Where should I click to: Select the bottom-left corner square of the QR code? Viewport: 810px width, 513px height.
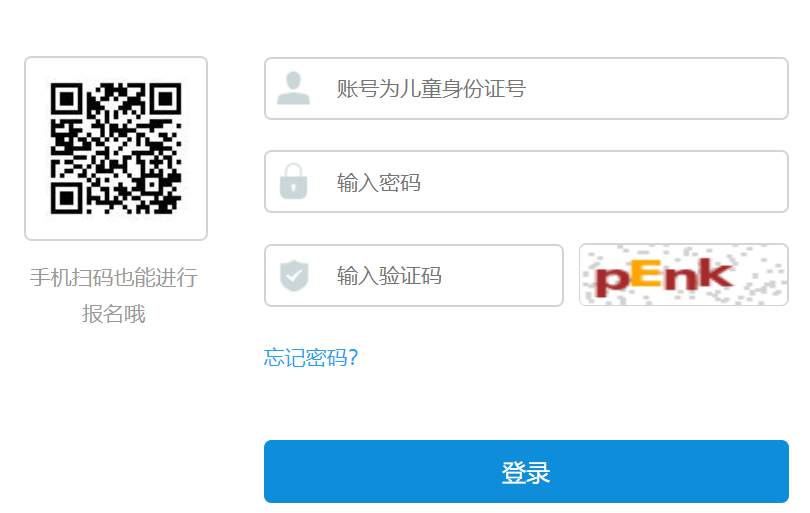(67, 198)
